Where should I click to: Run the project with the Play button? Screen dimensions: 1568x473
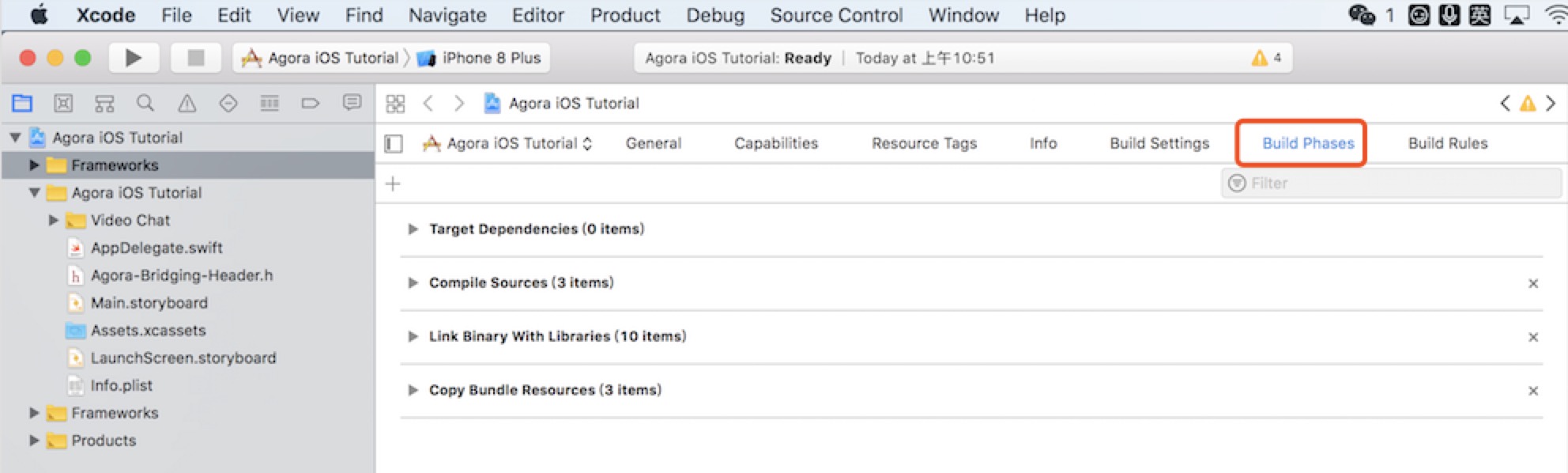coord(133,58)
